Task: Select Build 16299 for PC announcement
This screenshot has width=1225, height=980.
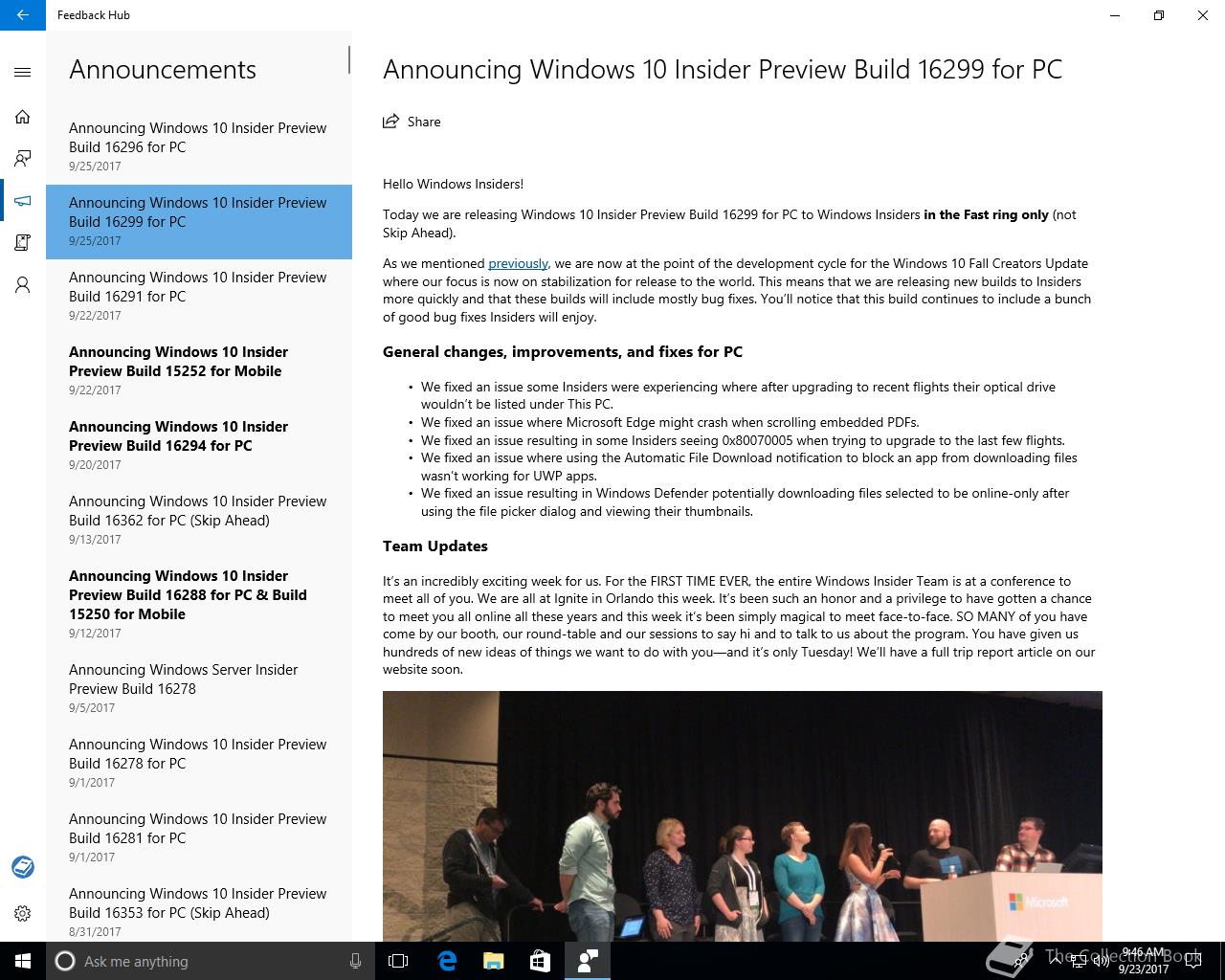Action: (x=199, y=222)
